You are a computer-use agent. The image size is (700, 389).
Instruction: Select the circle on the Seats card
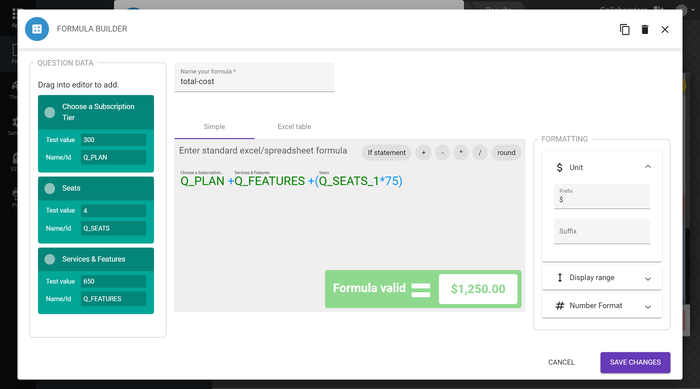pos(50,188)
